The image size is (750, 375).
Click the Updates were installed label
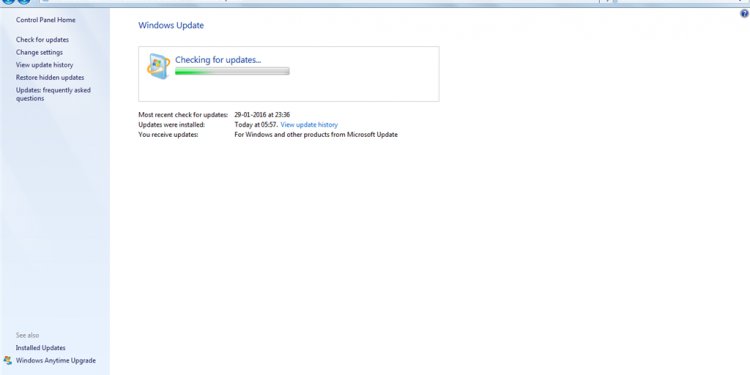click(172, 124)
